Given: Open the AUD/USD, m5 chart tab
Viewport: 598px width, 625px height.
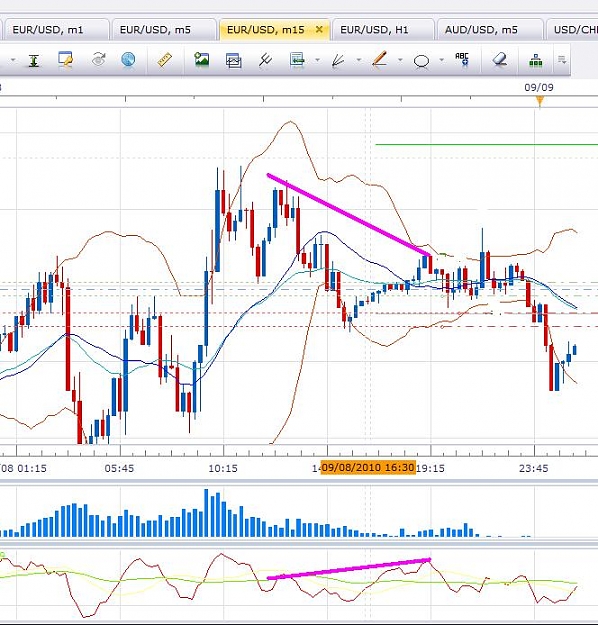Looking at the screenshot, I should [x=489, y=30].
